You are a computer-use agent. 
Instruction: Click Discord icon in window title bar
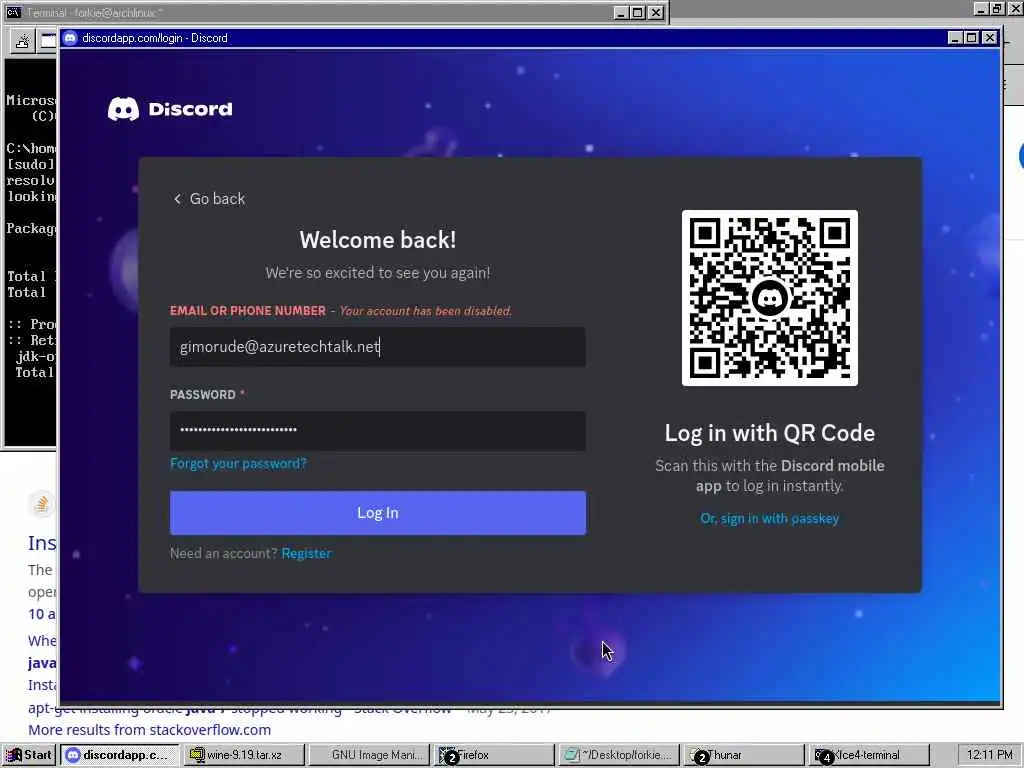(x=70, y=38)
